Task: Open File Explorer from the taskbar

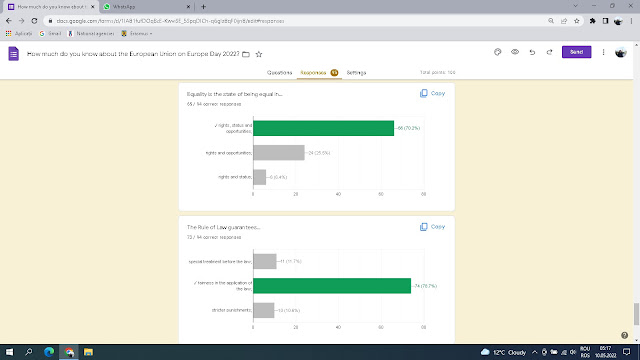Action: pos(88,352)
